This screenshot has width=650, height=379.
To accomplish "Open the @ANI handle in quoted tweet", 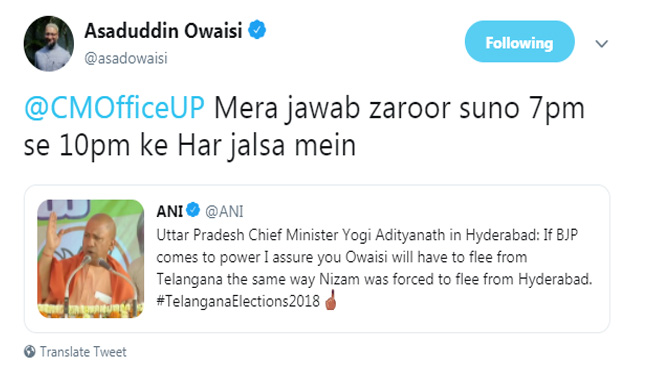I will pyautogui.click(x=224, y=211).
